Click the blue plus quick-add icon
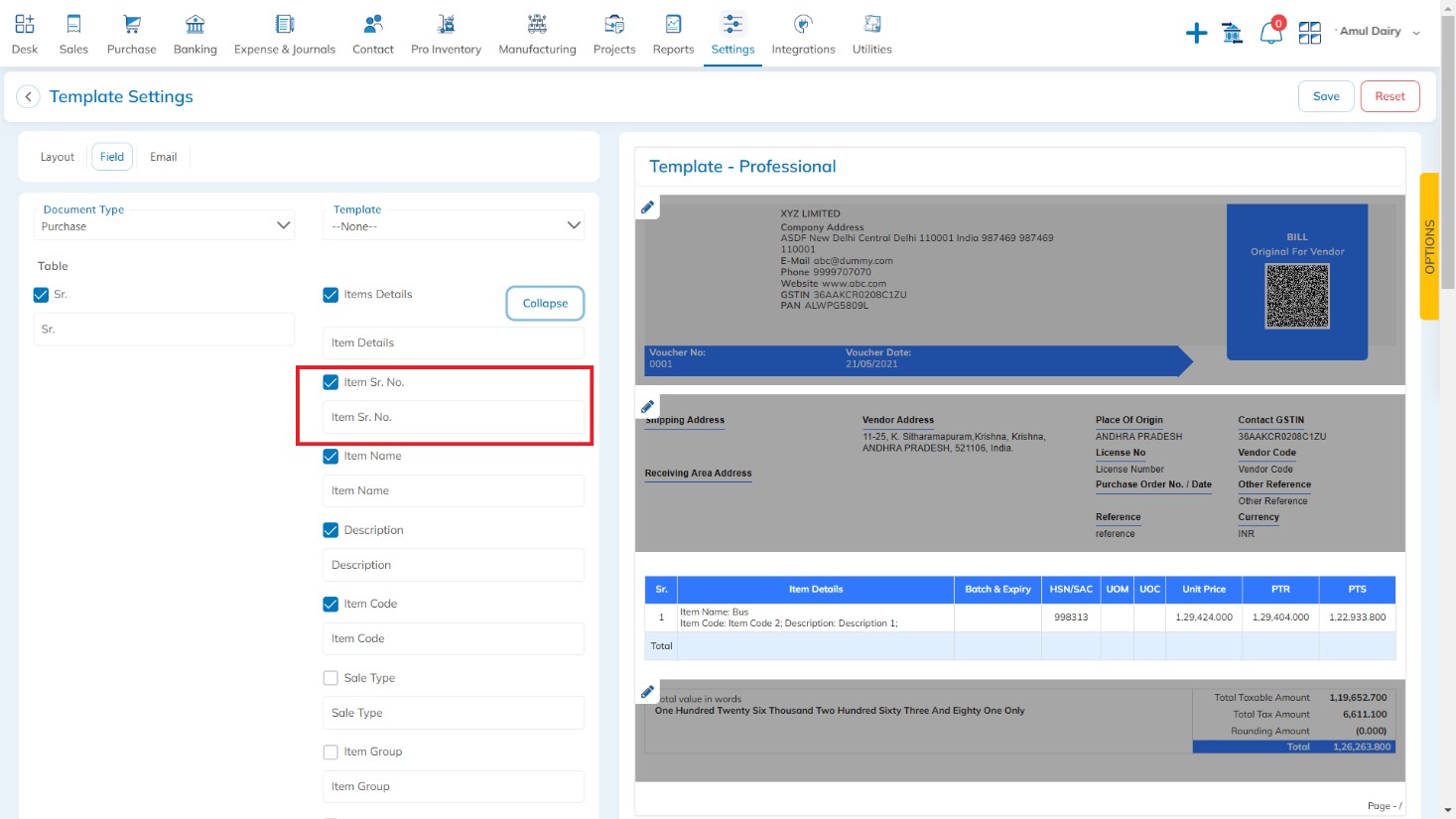This screenshot has height=819, width=1456. (x=1197, y=34)
